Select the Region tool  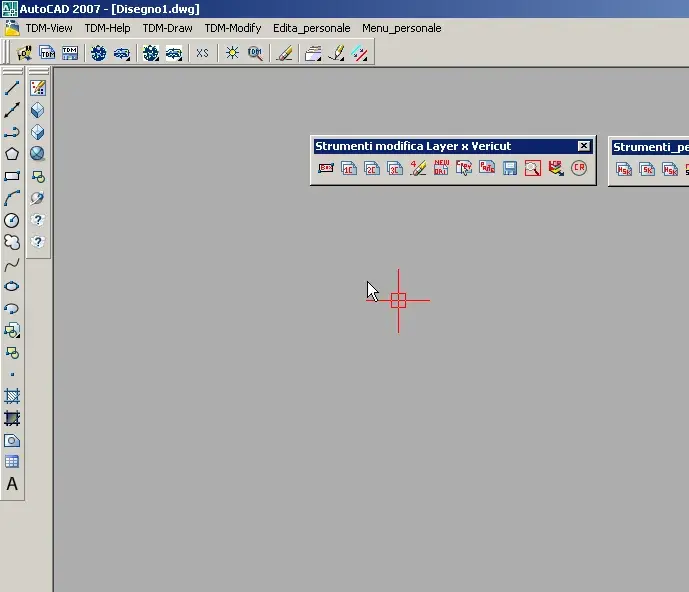pyautogui.click(x=12, y=440)
